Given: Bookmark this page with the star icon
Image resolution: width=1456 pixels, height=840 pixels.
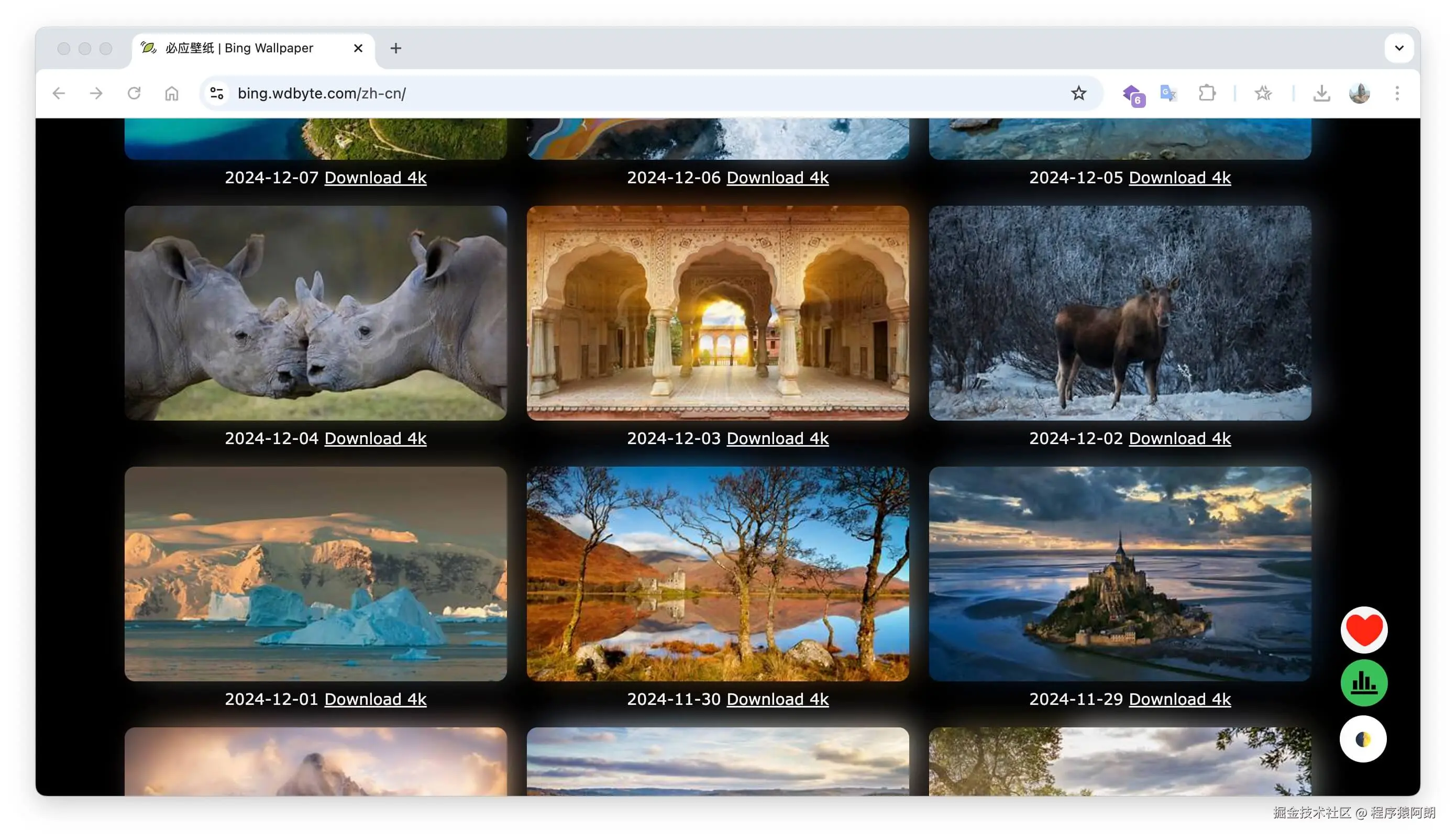Looking at the screenshot, I should point(1078,93).
